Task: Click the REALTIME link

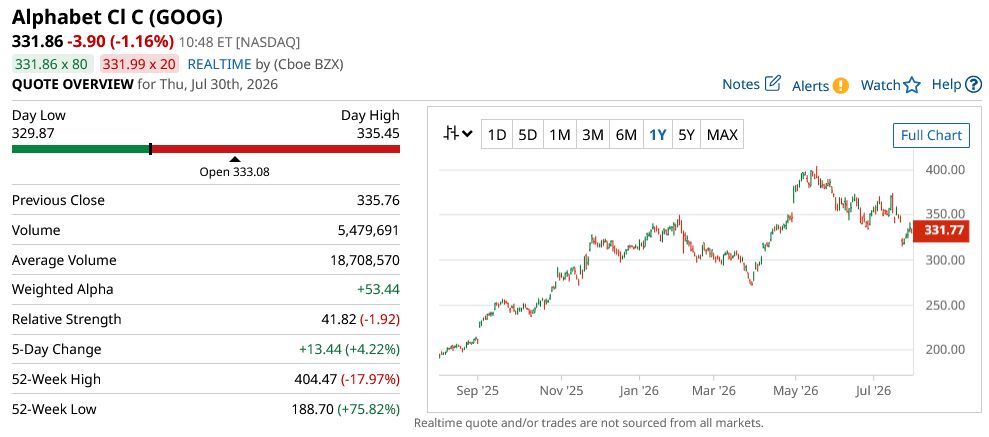Action: point(219,64)
